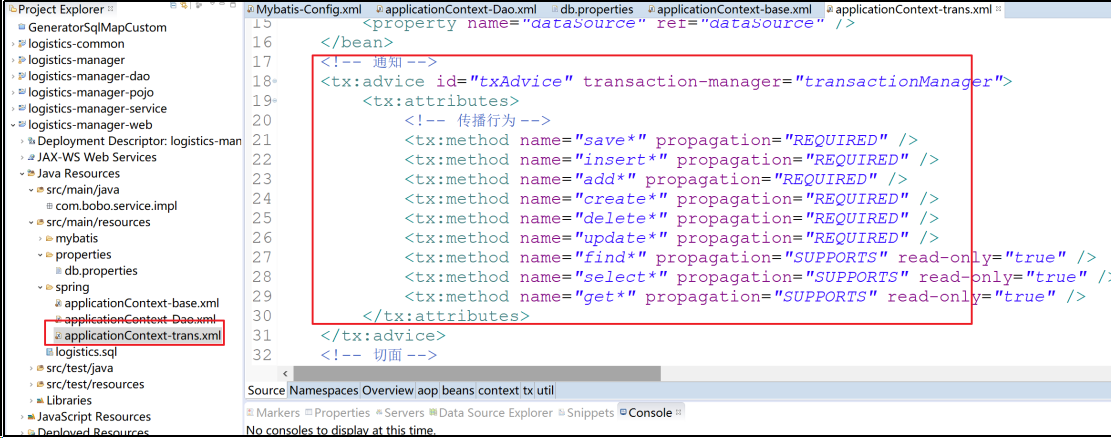Screen dimensions: 1111x438
Task: Click the logistics-common project icon
Action: tap(22, 44)
